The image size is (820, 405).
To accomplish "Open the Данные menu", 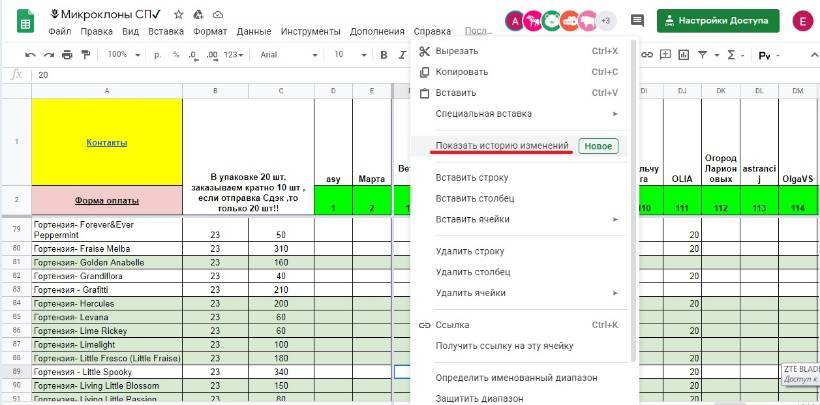I will [x=253, y=31].
